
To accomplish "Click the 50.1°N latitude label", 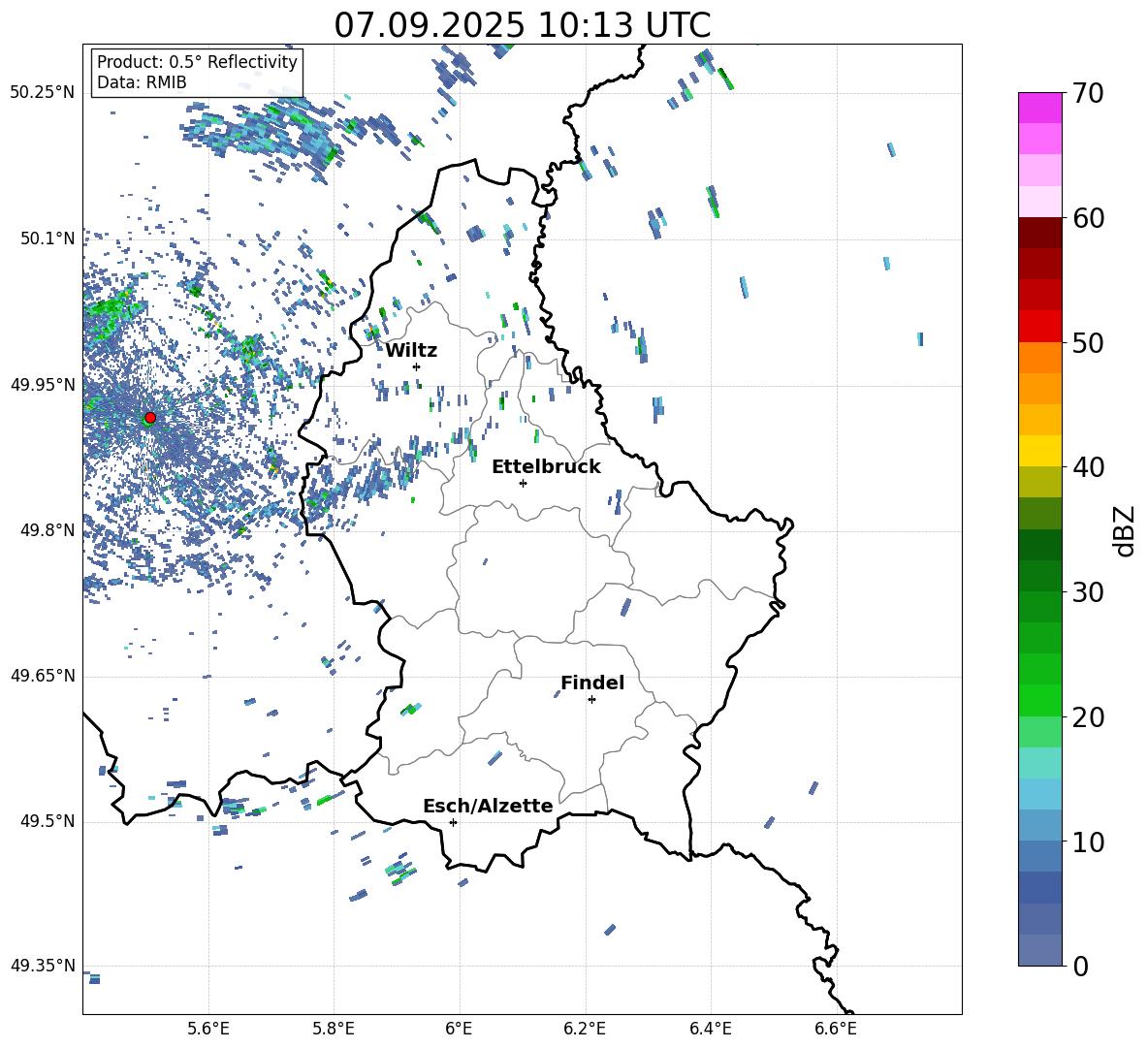I will [48, 238].
